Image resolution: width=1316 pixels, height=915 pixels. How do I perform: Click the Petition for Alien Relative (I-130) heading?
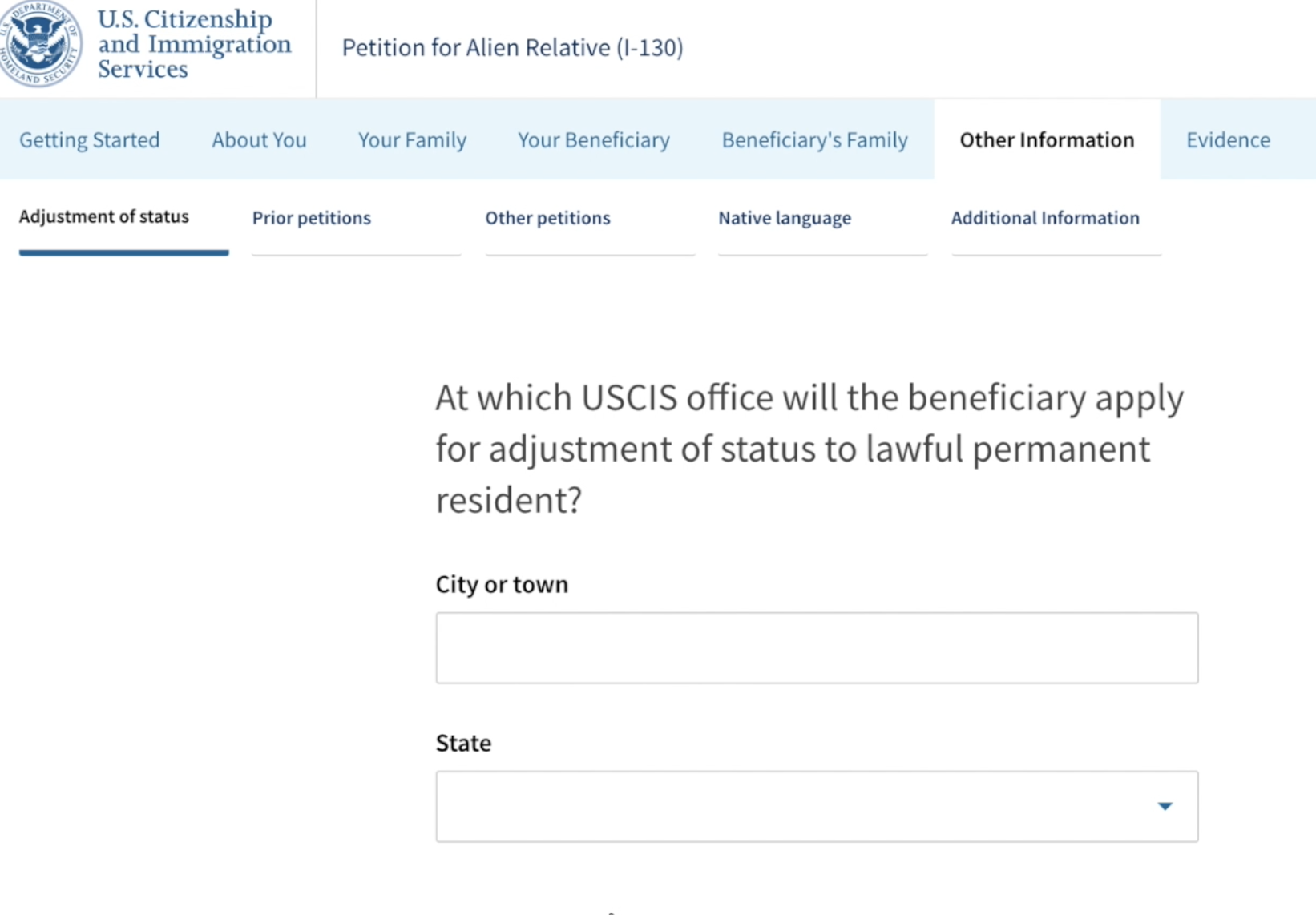pos(512,48)
